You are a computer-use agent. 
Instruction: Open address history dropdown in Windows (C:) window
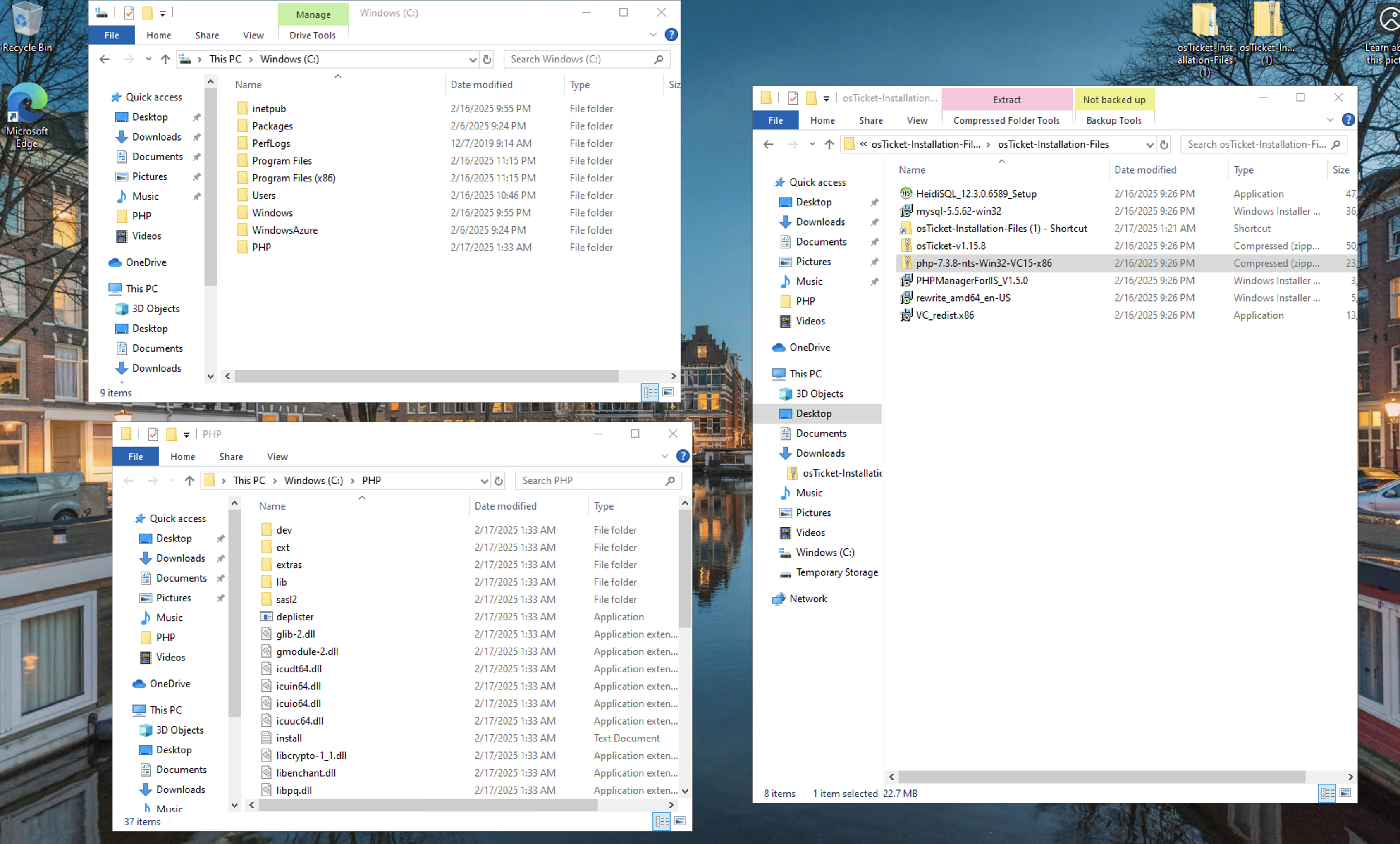472,59
